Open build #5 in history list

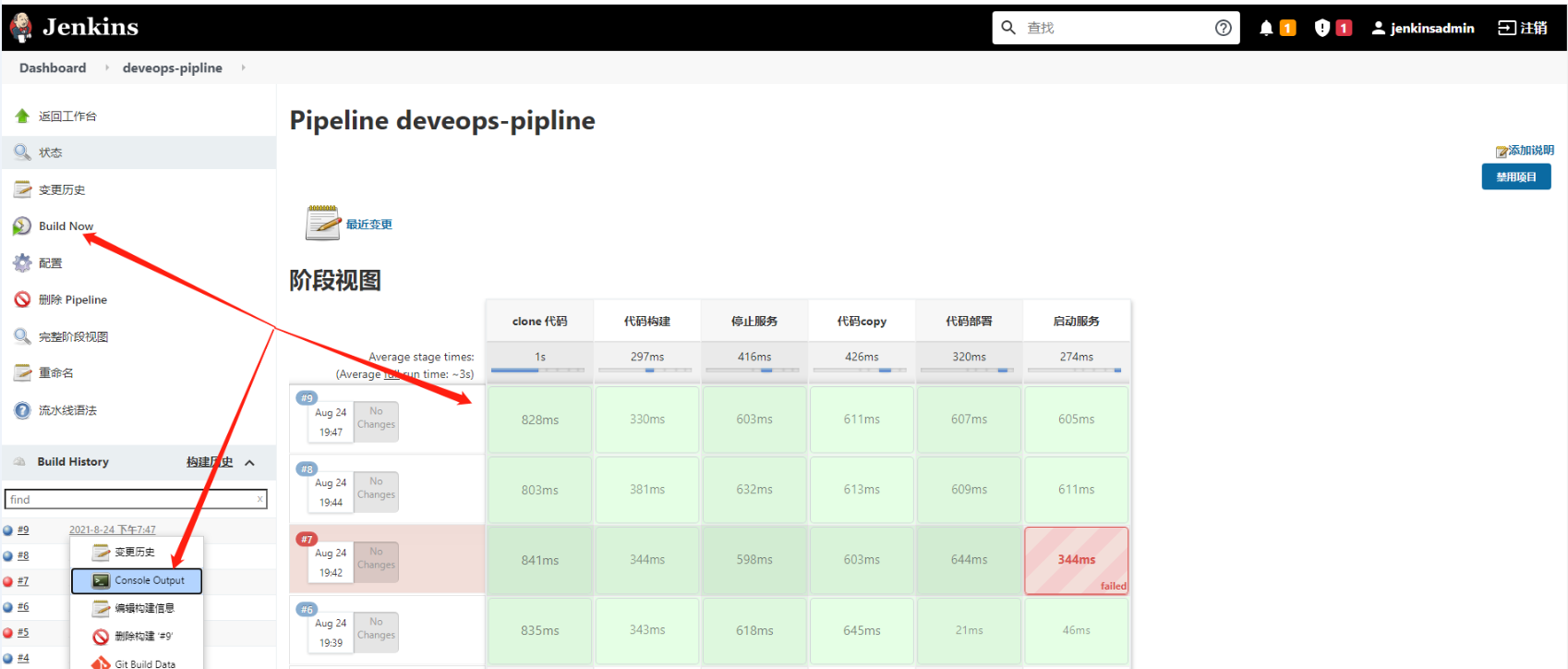coord(23,633)
